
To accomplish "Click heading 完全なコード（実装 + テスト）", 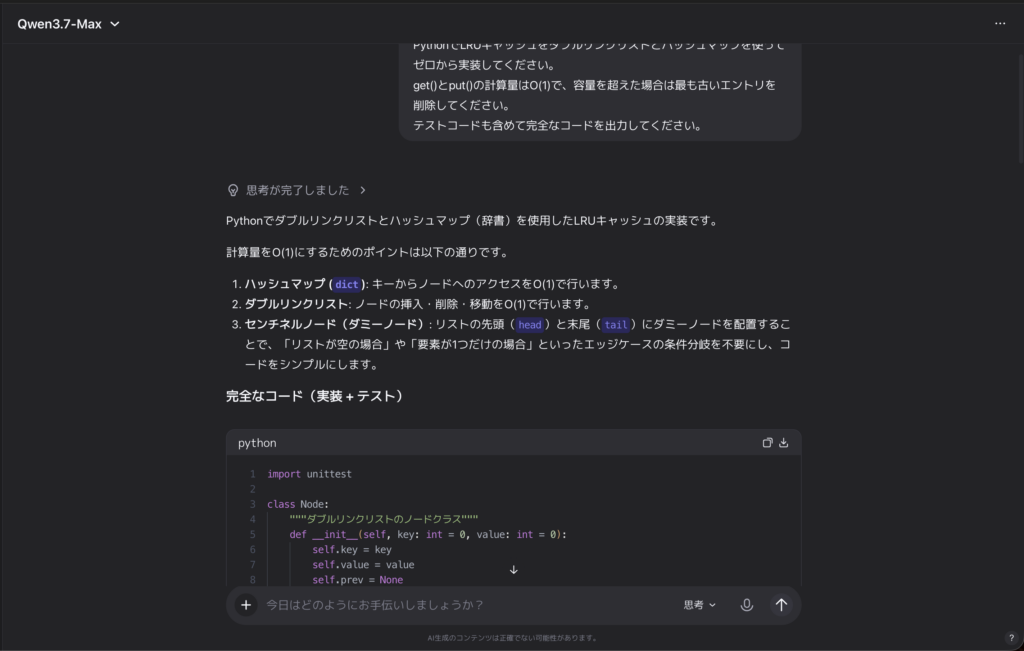I will pos(315,396).
